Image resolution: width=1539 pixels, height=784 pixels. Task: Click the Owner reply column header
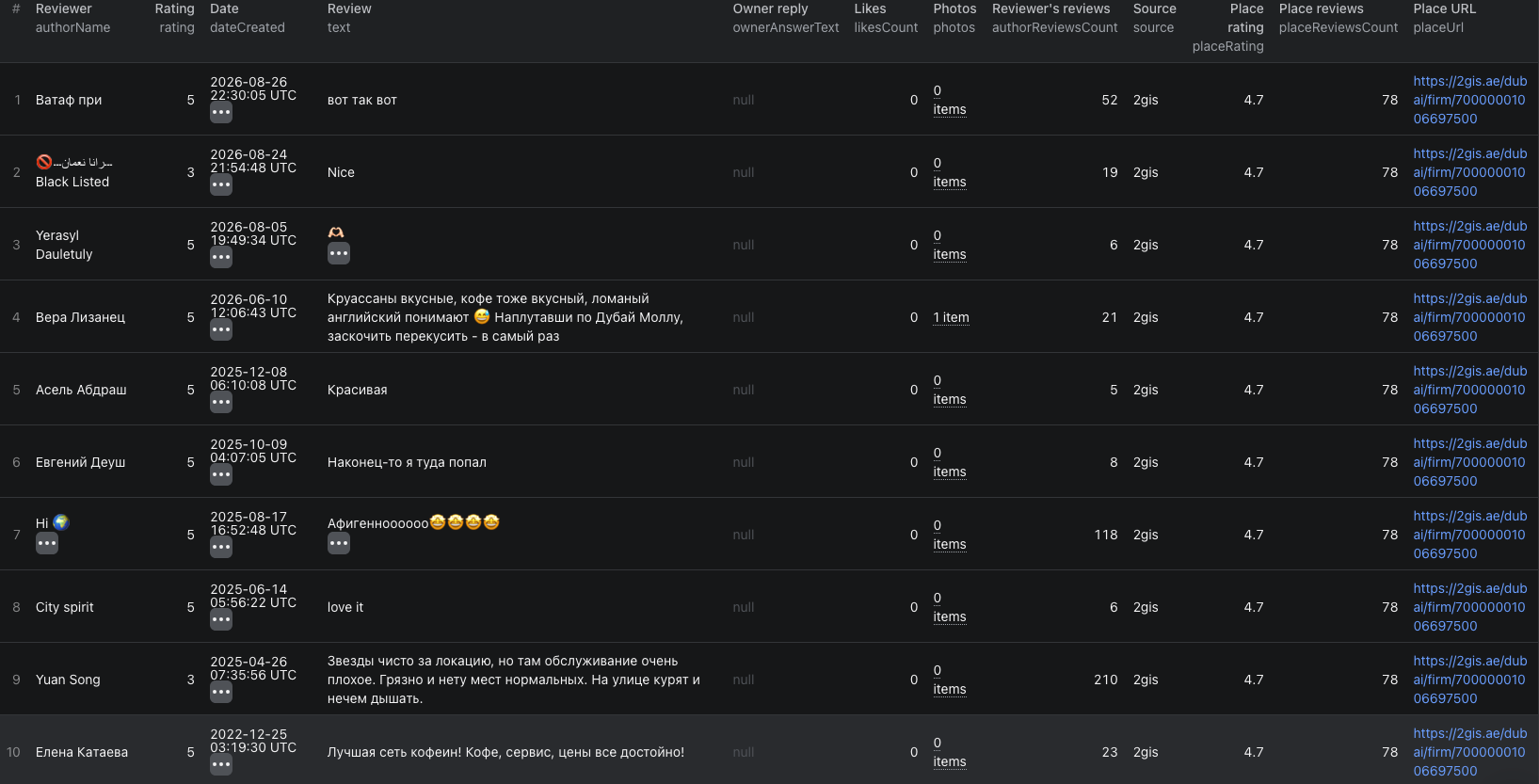786,18
